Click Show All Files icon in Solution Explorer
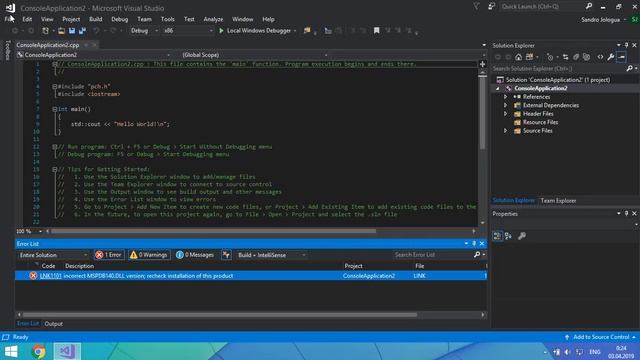 (587, 57)
